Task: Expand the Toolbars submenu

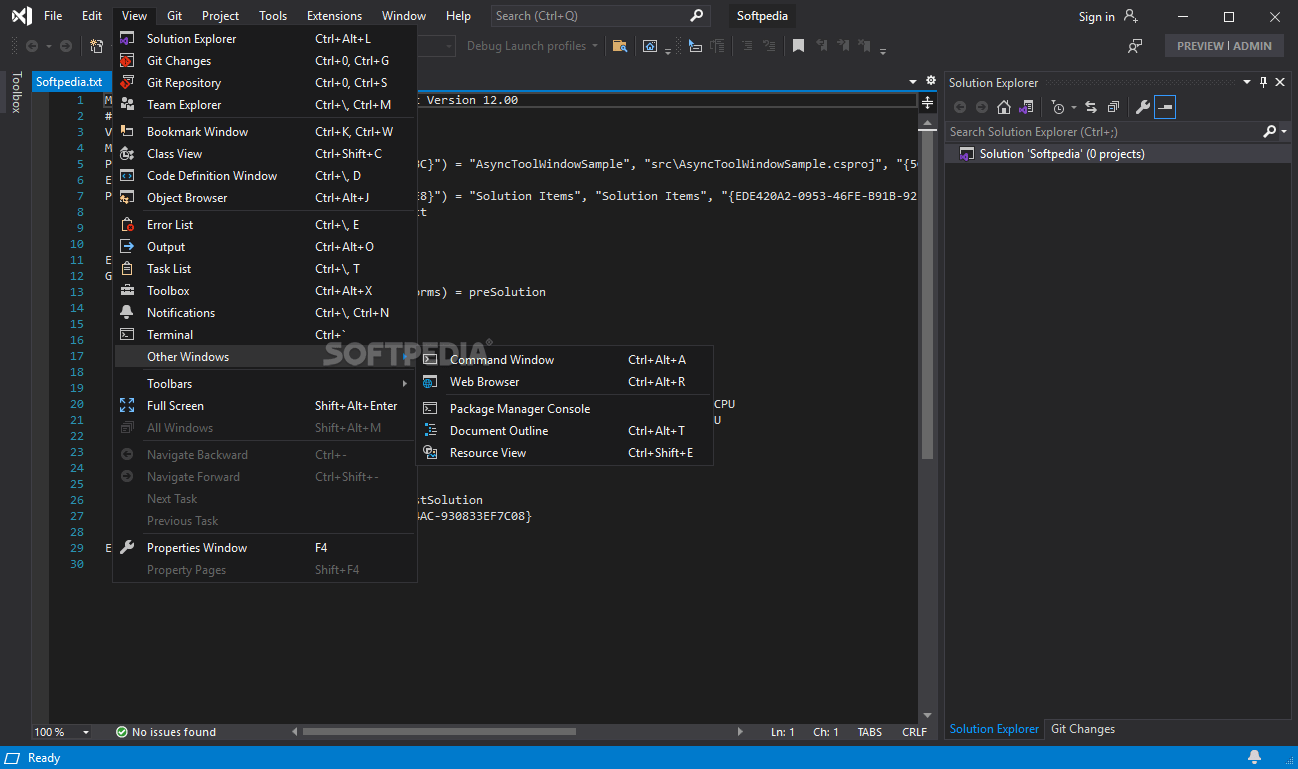Action: [169, 383]
